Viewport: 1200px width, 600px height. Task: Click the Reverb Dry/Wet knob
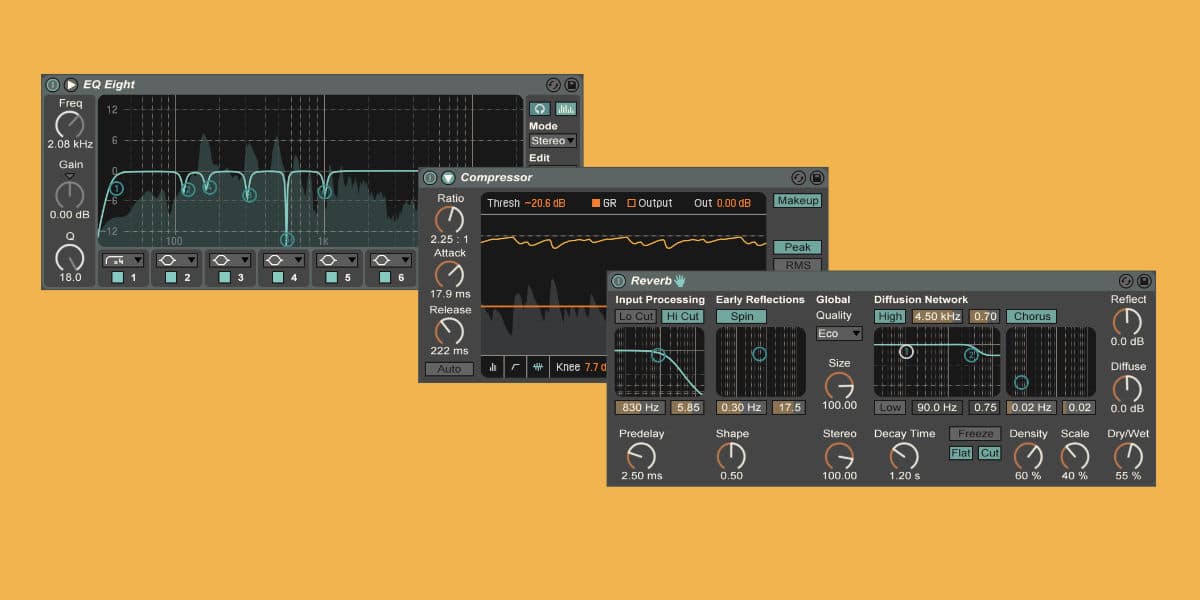click(1128, 456)
